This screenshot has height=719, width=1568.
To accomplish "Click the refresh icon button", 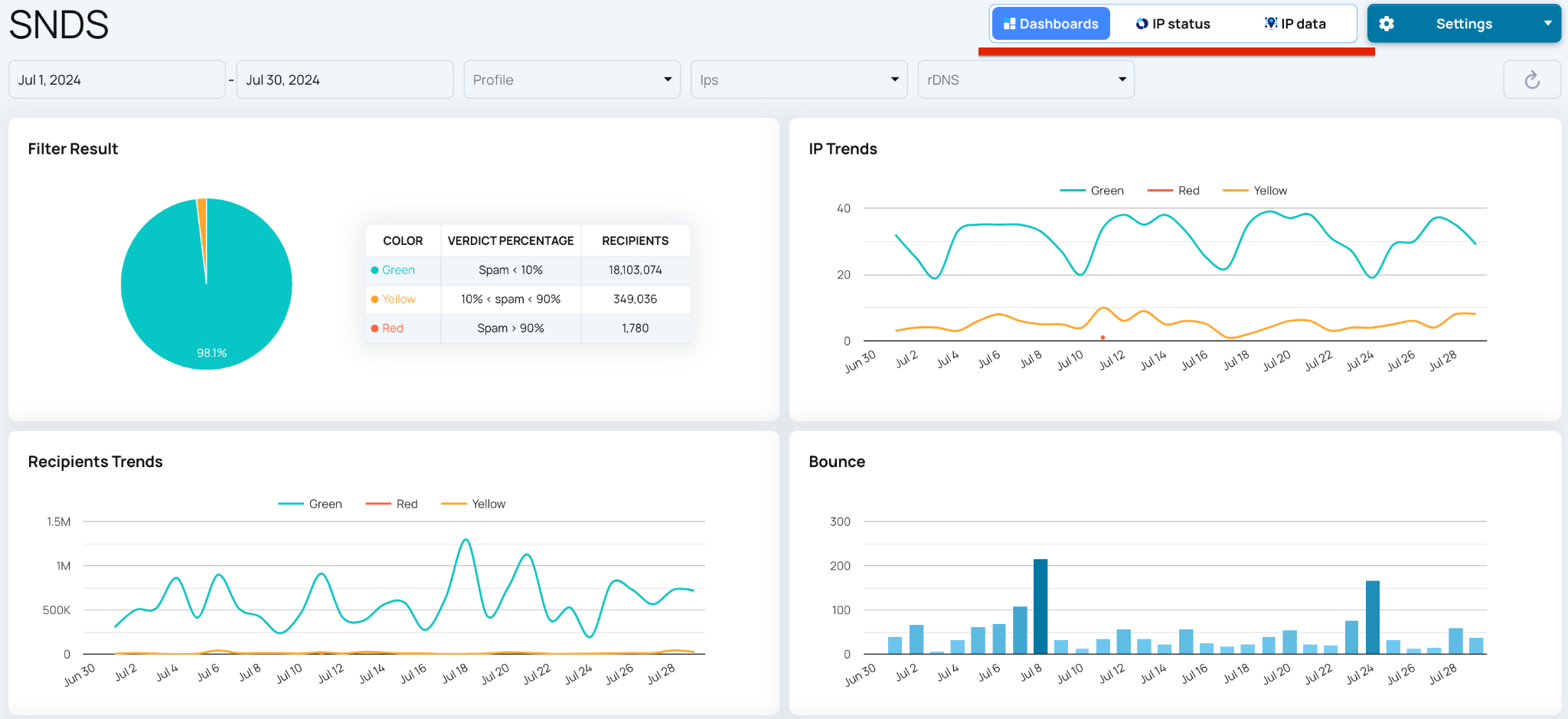I will 1532,80.
